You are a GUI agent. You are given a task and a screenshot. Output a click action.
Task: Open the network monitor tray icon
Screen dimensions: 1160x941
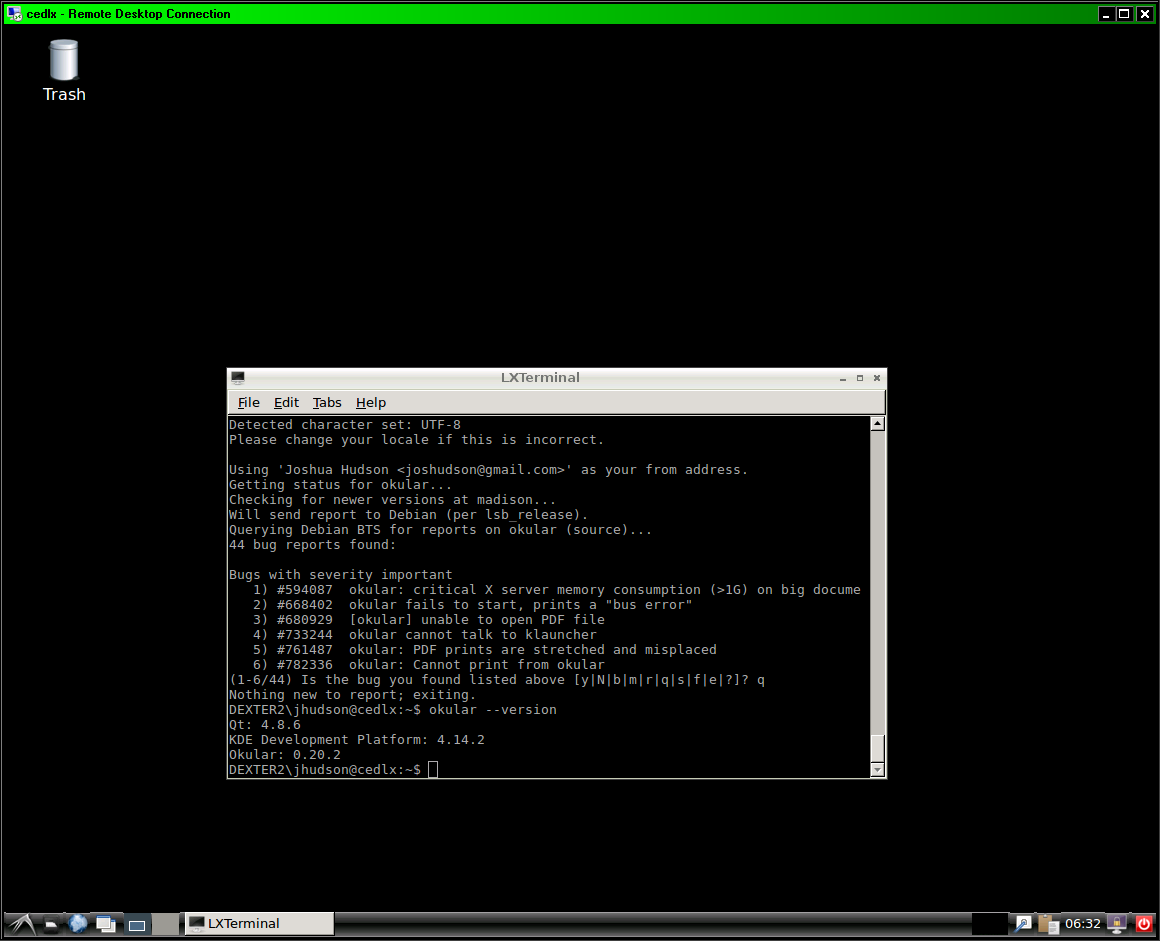1023,923
